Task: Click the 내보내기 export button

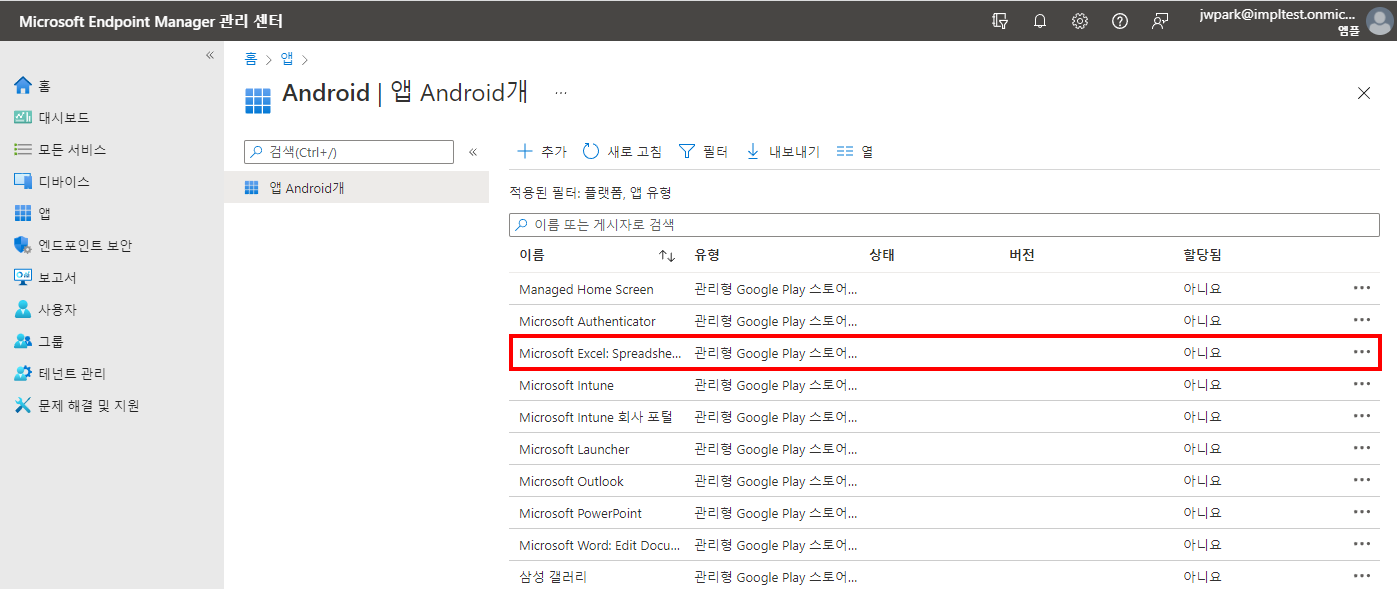Action: (783, 152)
